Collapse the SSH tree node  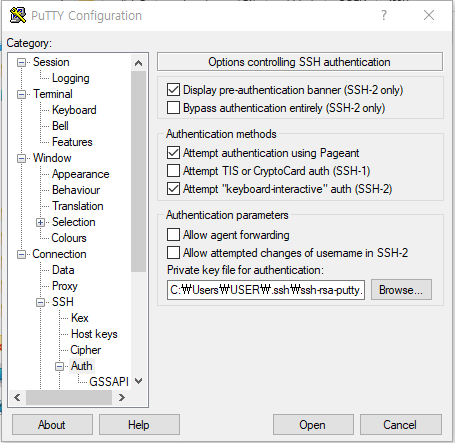tap(40, 302)
